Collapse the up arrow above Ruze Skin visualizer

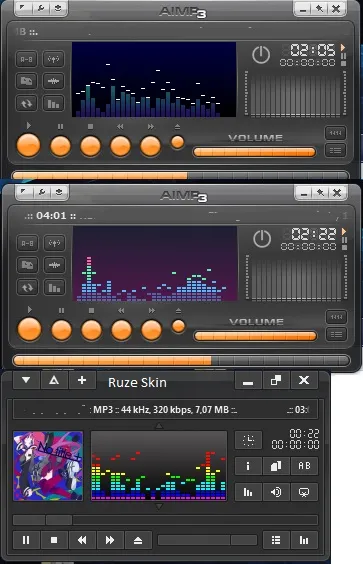[159, 426]
